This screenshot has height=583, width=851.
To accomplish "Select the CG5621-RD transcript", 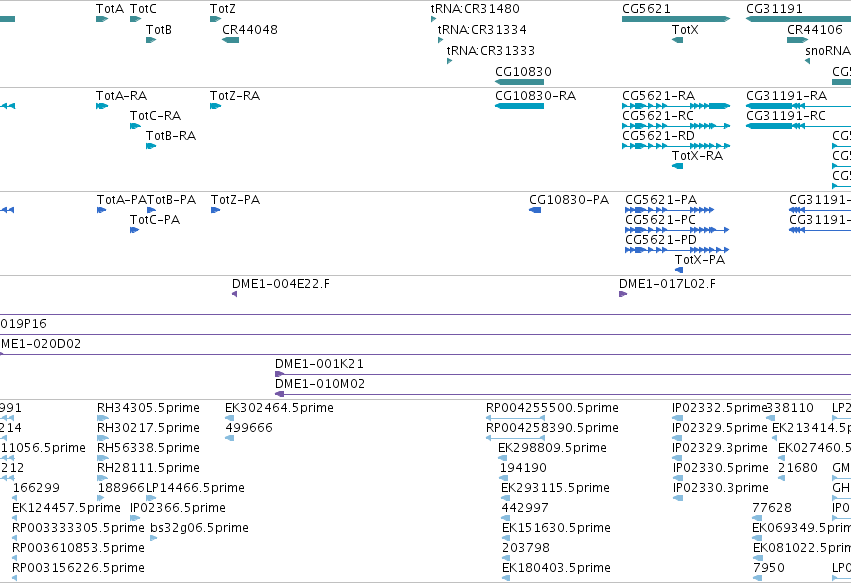I will coord(676,146).
